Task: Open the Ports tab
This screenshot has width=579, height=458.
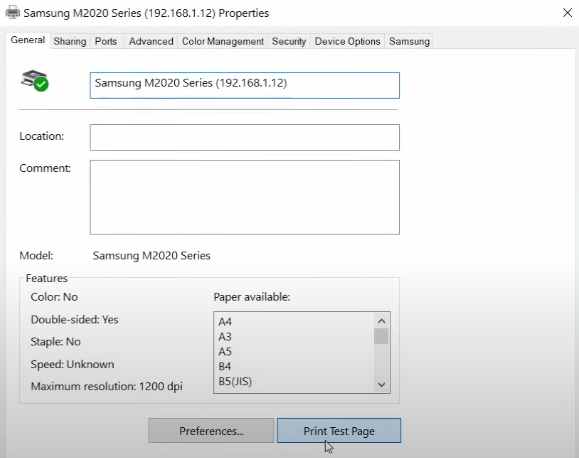Action: click(x=106, y=41)
